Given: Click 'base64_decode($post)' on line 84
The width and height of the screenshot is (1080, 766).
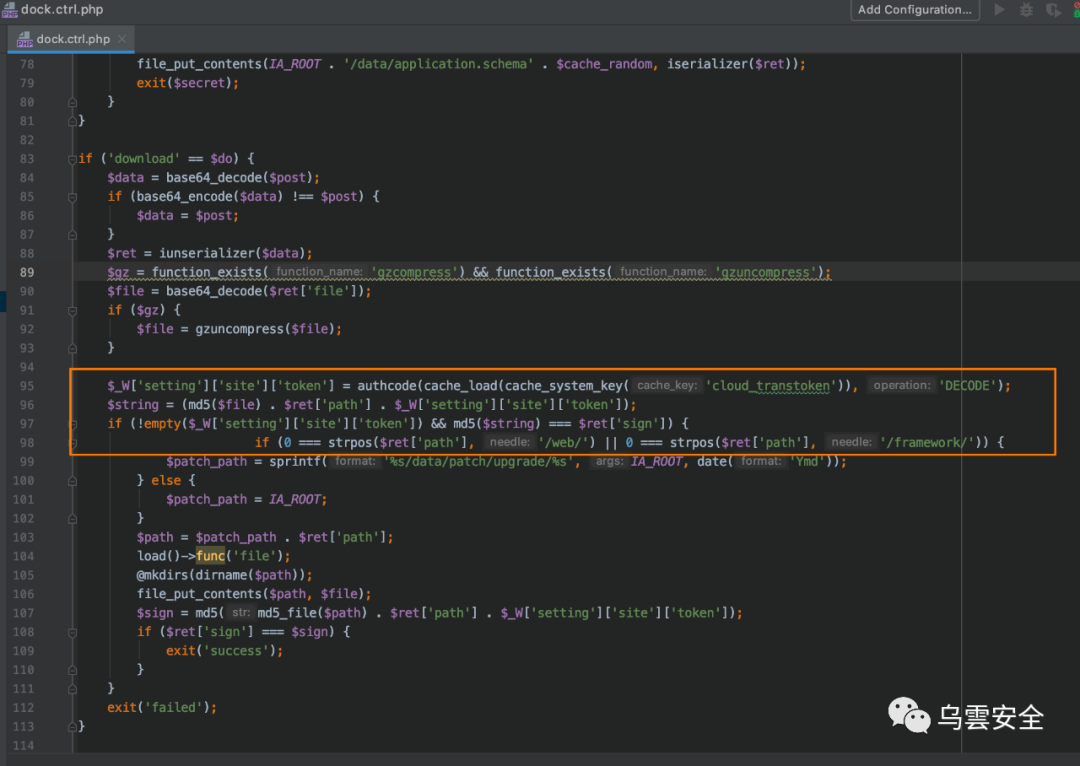Looking at the screenshot, I should 239,178.
